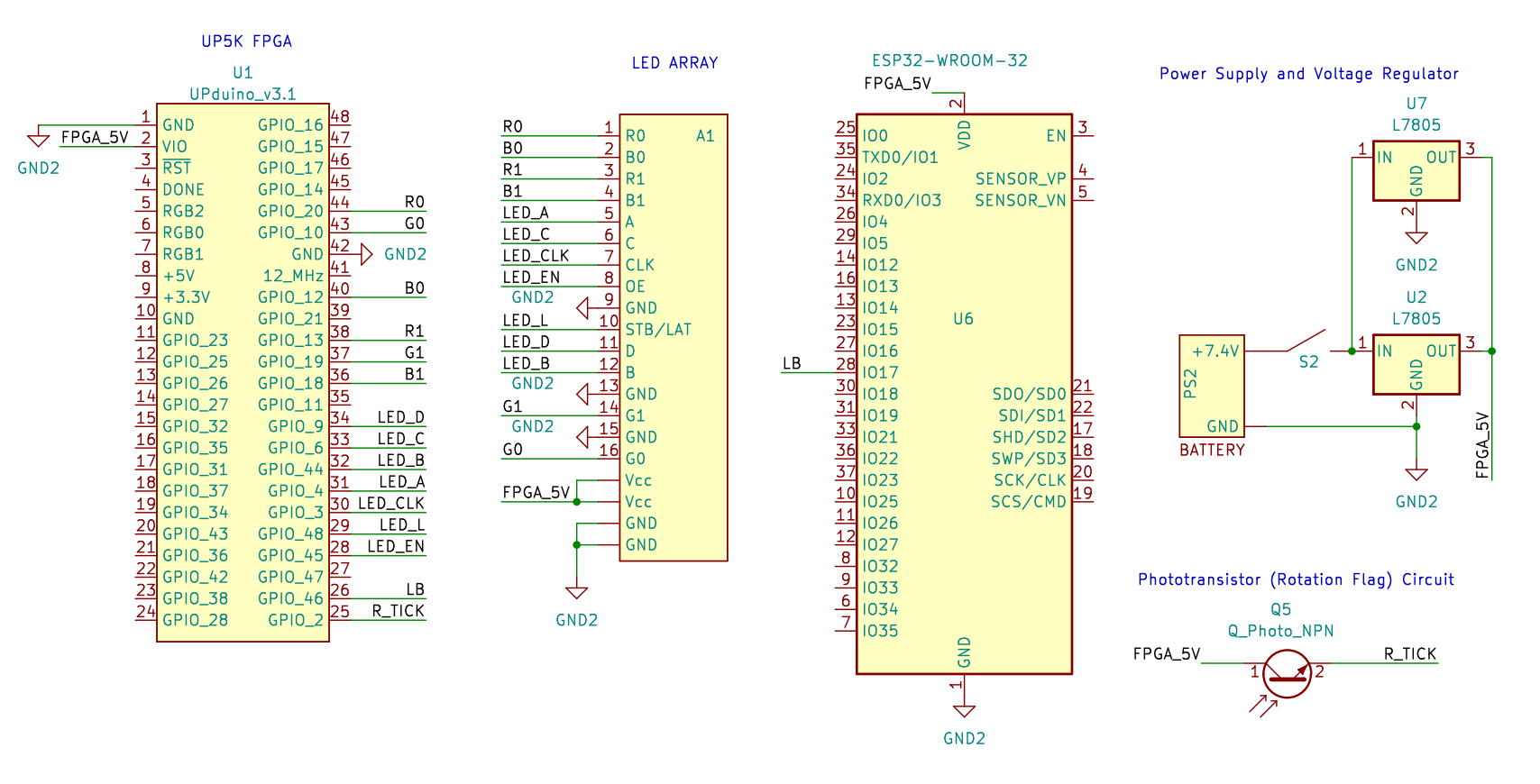Click junction dot on U2 OUT wire

click(x=1492, y=351)
